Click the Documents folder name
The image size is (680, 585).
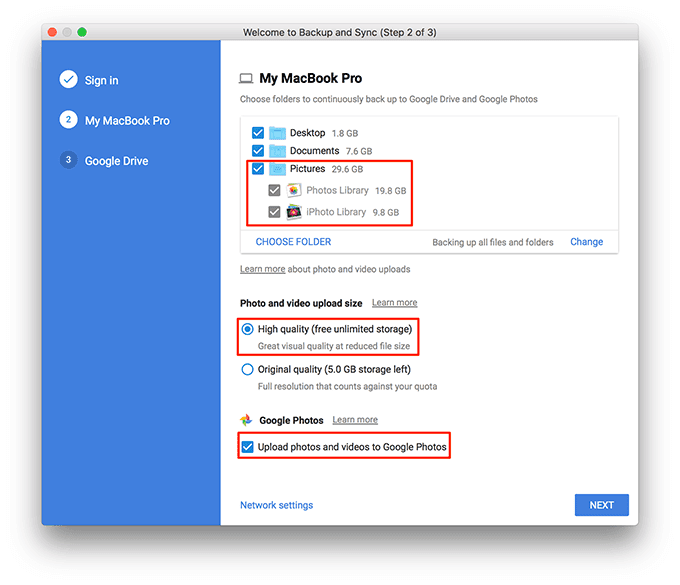click(314, 150)
